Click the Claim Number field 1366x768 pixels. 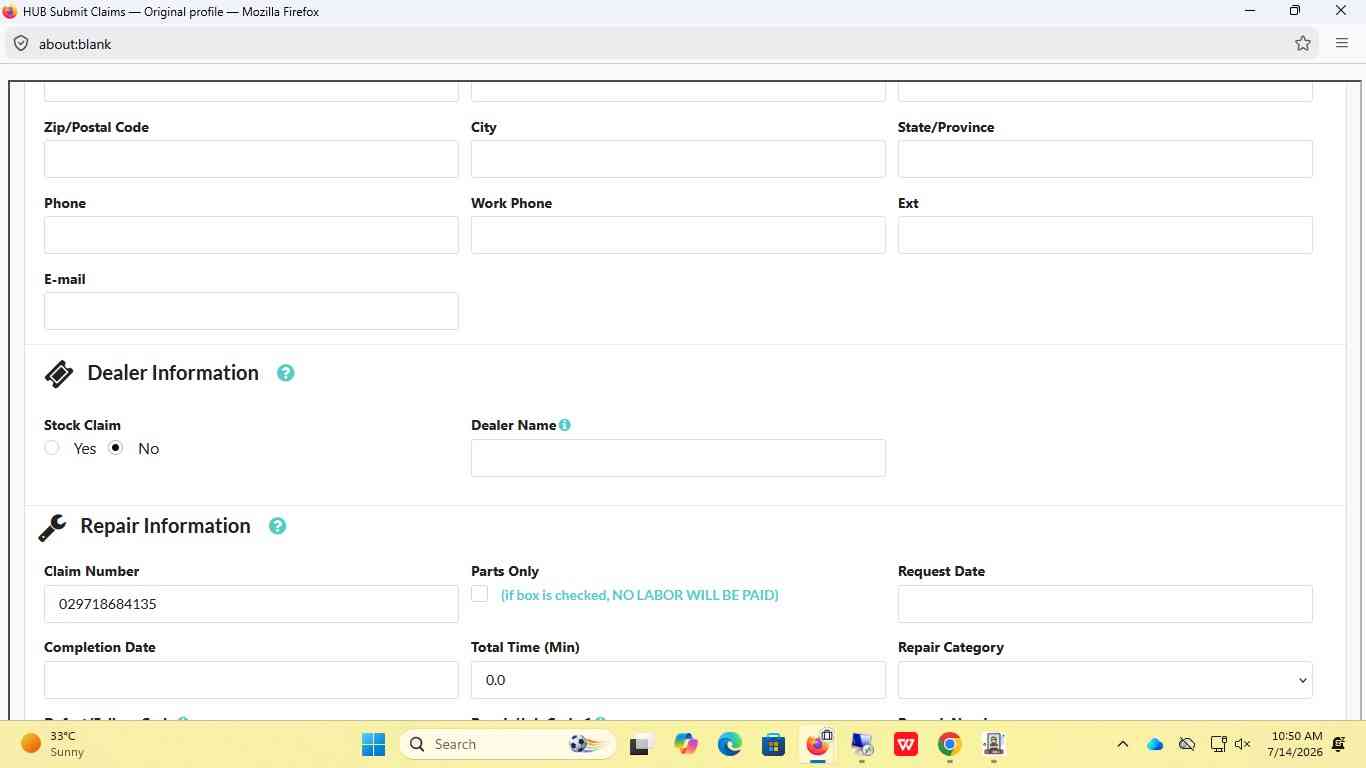click(x=251, y=604)
